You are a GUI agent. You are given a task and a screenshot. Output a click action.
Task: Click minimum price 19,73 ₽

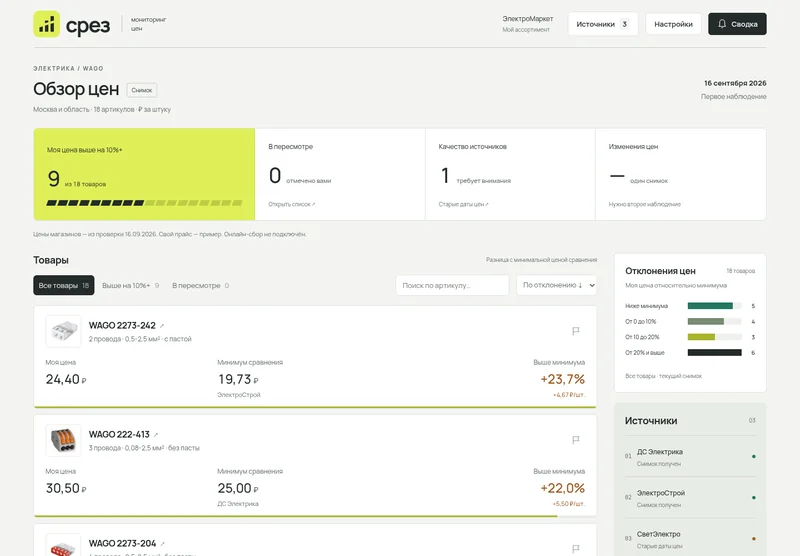tap(238, 380)
